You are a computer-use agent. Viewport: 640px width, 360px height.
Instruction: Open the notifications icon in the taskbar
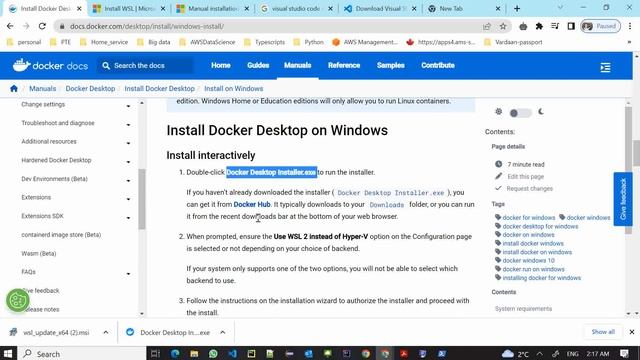coord(624,353)
